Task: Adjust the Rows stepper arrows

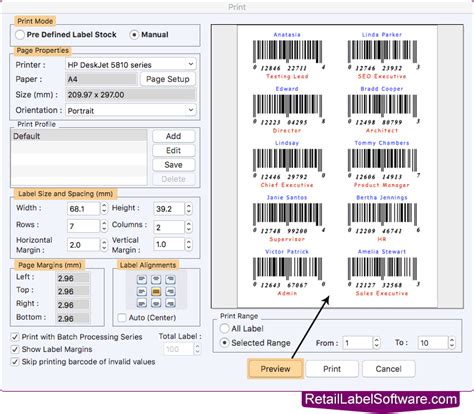Action: tap(104, 226)
